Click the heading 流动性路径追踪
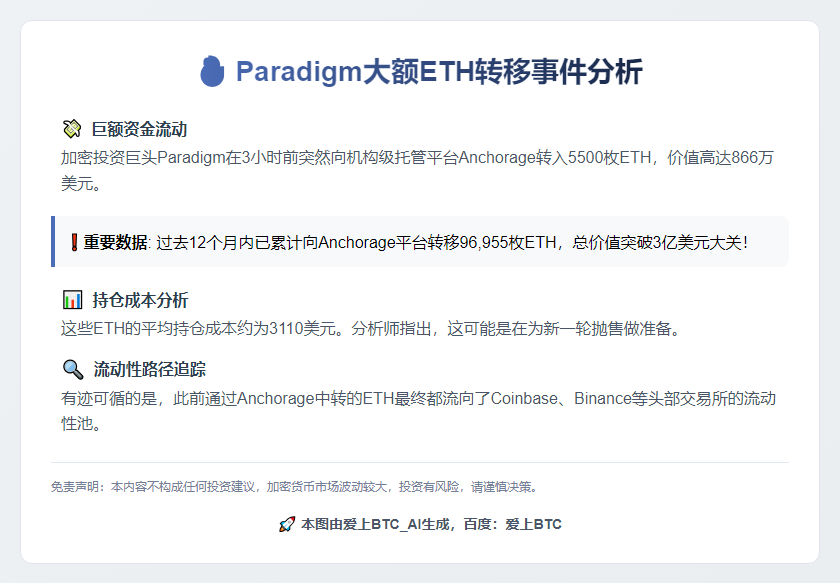The image size is (840, 583). (x=149, y=369)
